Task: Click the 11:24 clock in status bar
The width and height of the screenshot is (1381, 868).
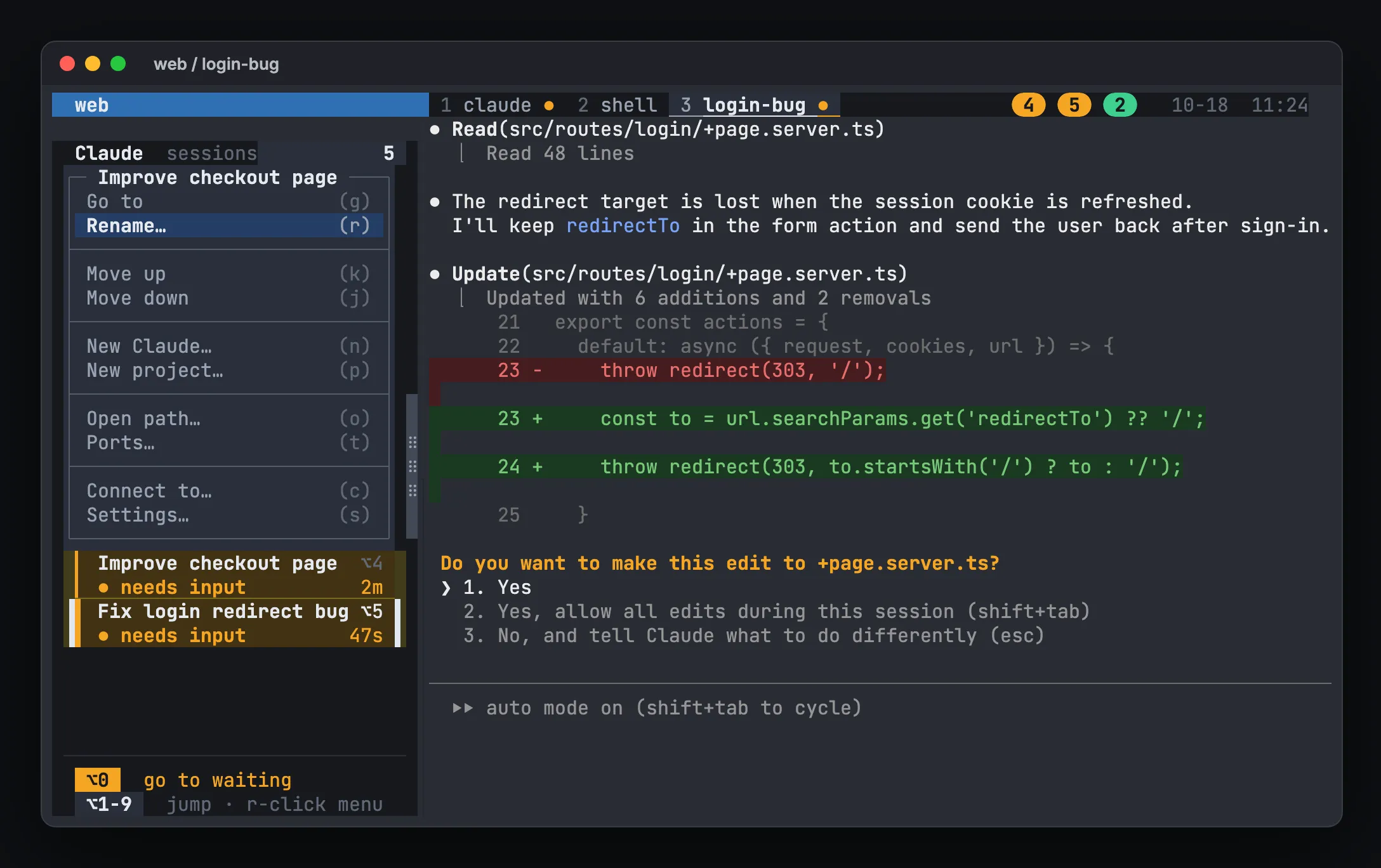Action: [1279, 105]
